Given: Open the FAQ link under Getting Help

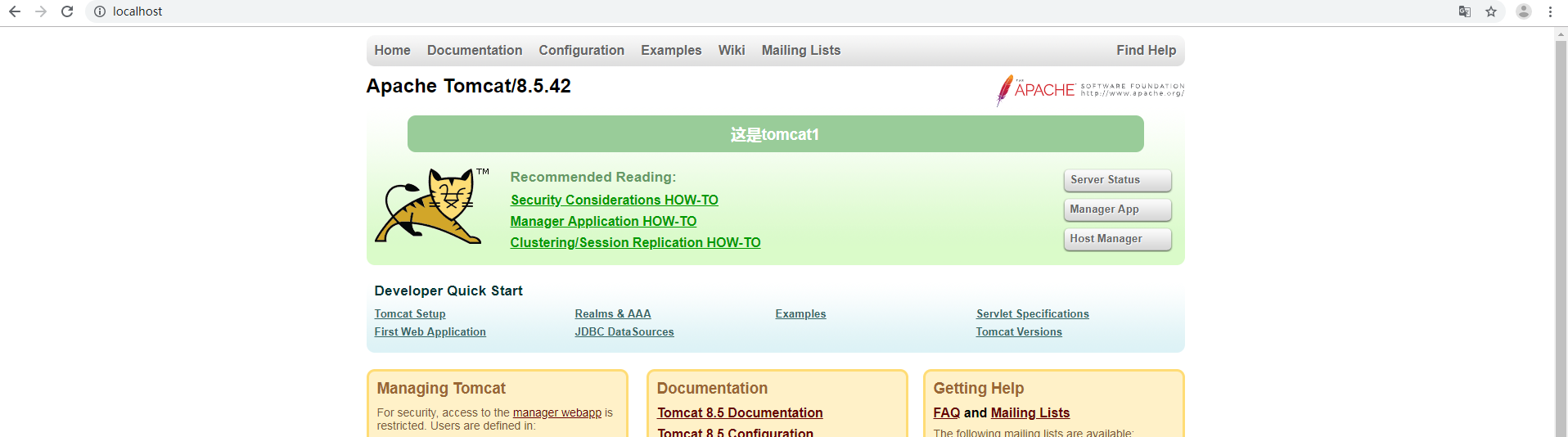Looking at the screenshot, I should tap(947, 412).
